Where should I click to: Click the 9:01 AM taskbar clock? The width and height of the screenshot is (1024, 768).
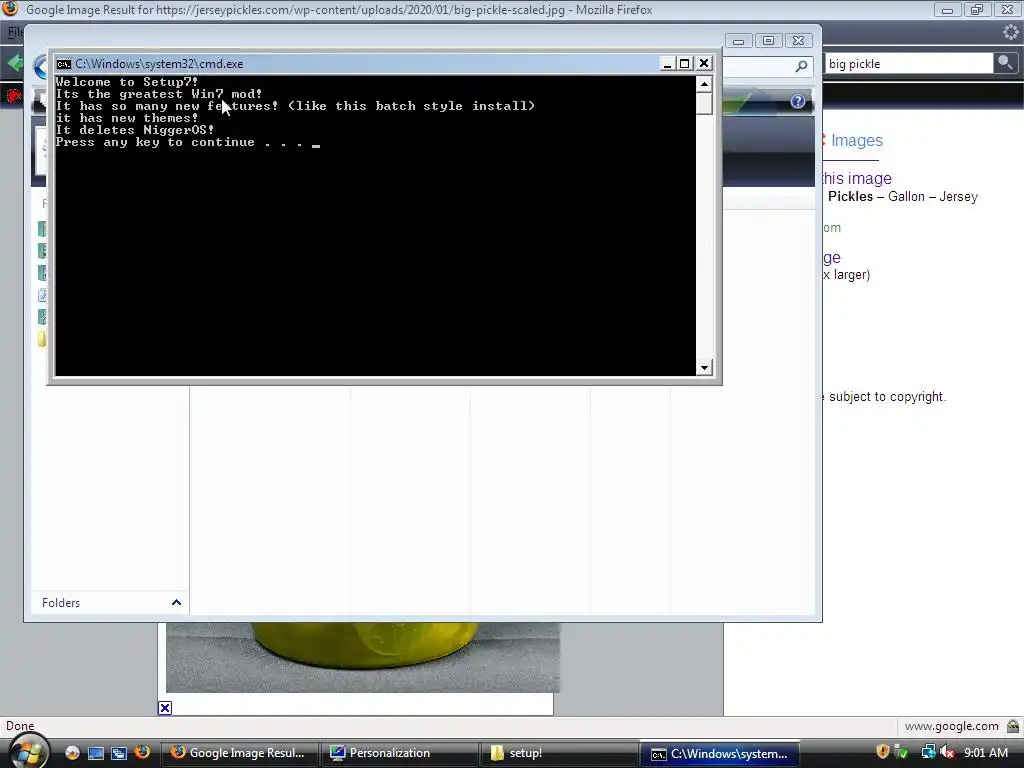986,753
